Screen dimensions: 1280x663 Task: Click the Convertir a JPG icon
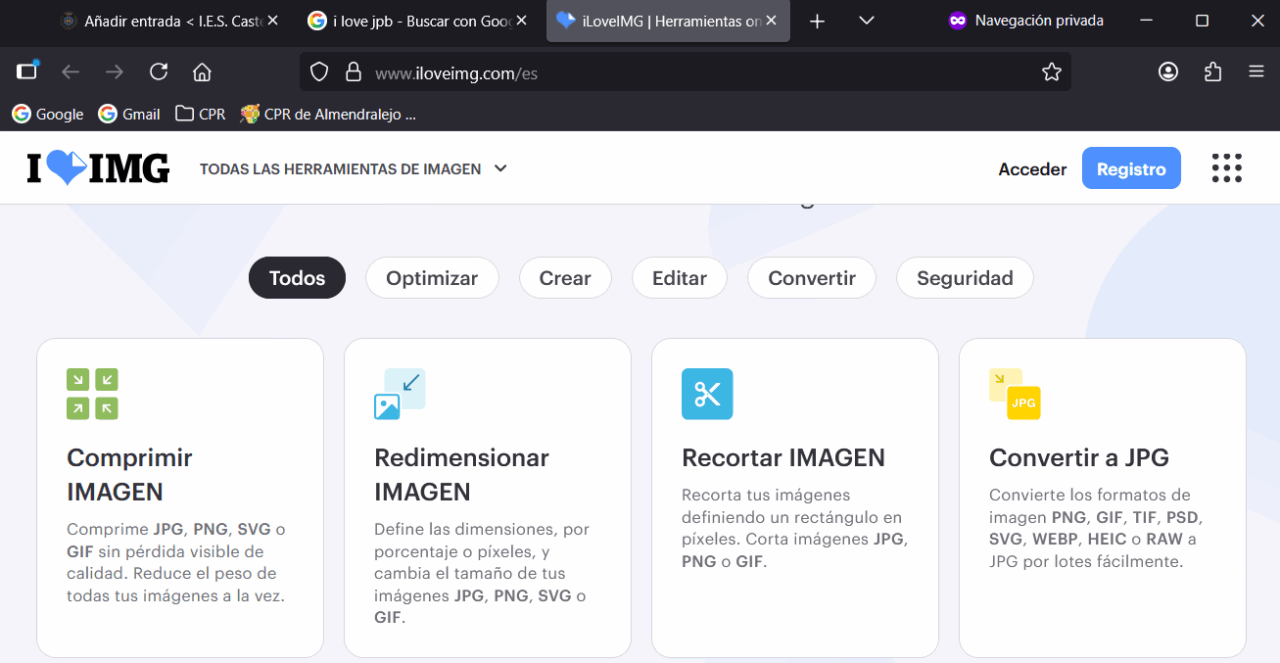pos(1014,394)
